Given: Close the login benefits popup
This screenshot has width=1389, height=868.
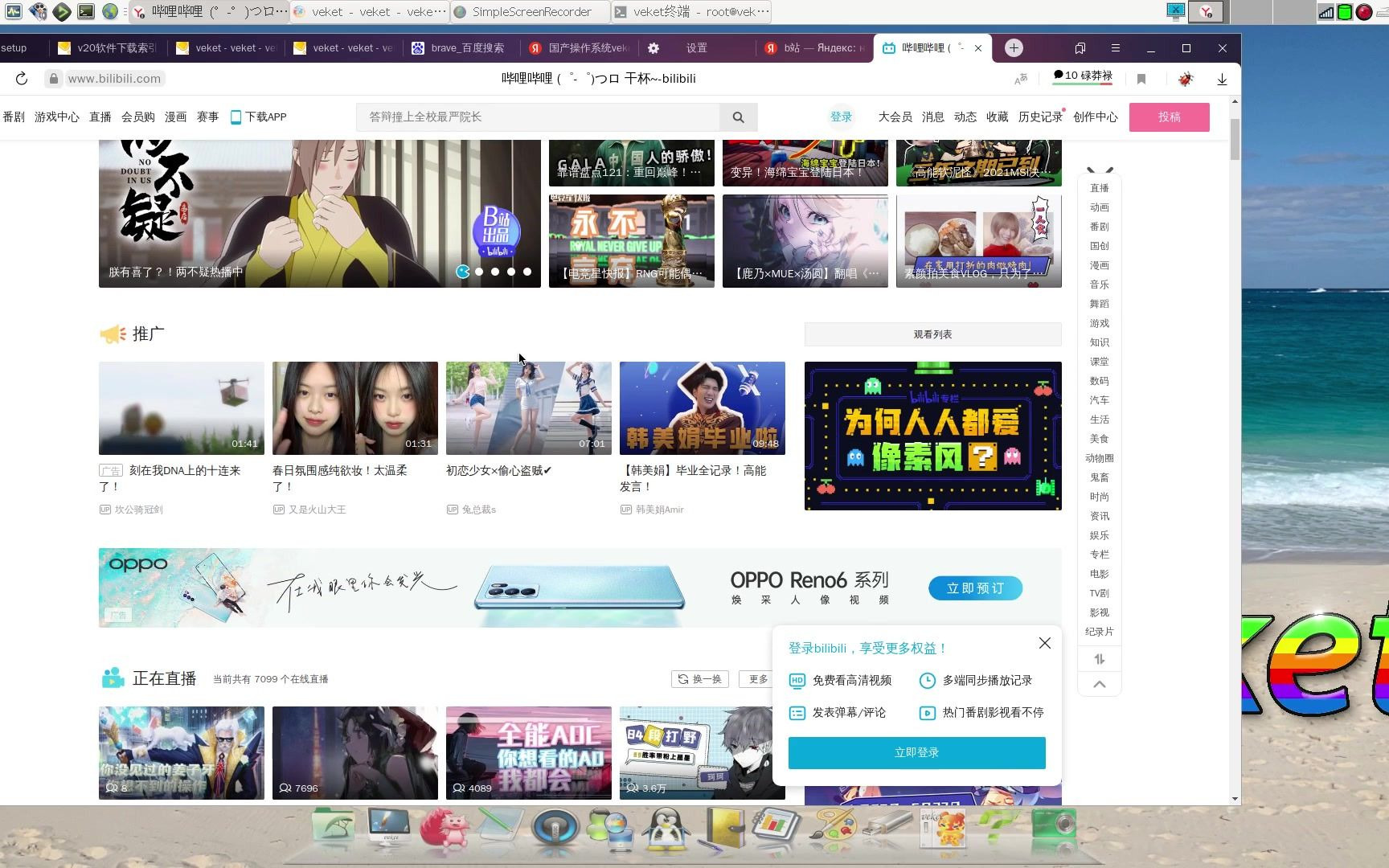Looking at the screenshot, I should 1044,643.
